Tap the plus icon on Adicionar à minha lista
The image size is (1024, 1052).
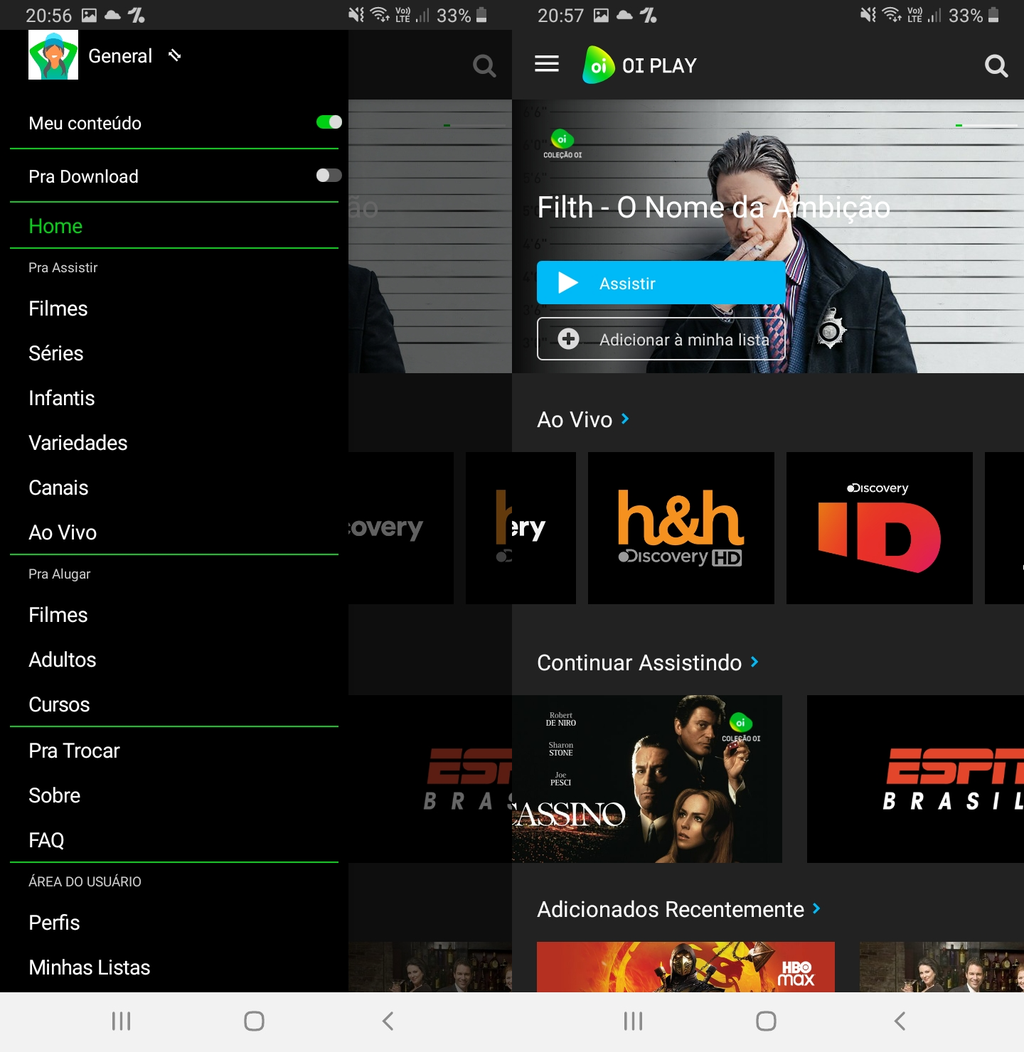tap(568, 339)
